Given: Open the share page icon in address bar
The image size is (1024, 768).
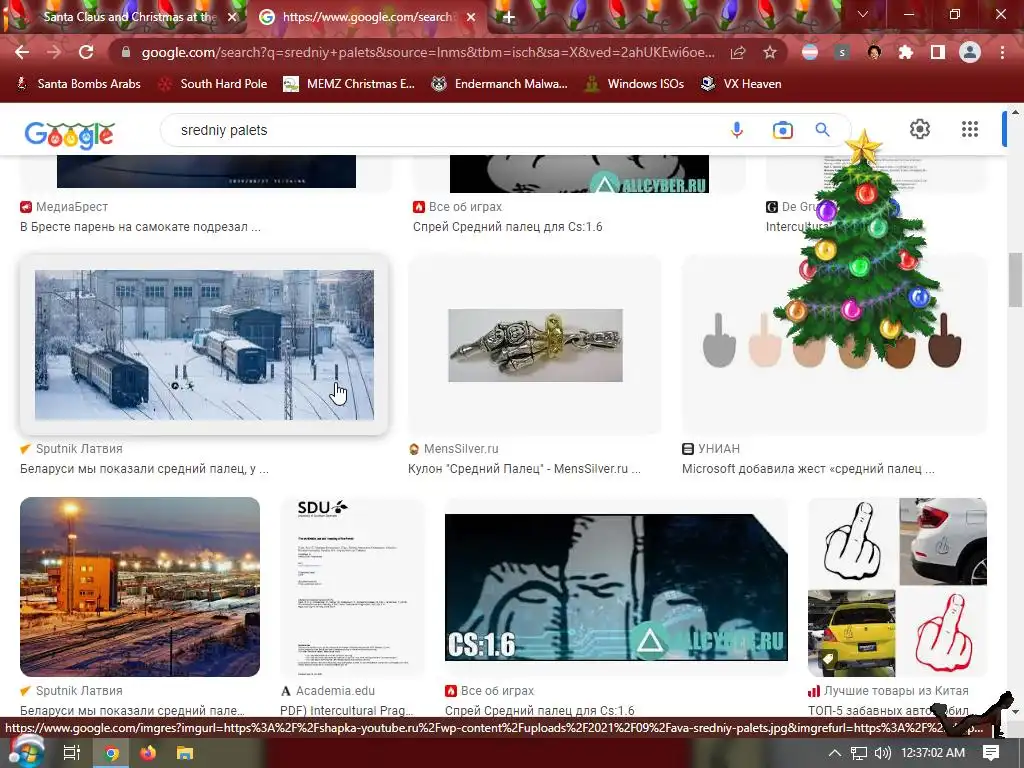Looking at the screenshot, I should (738, 52).
